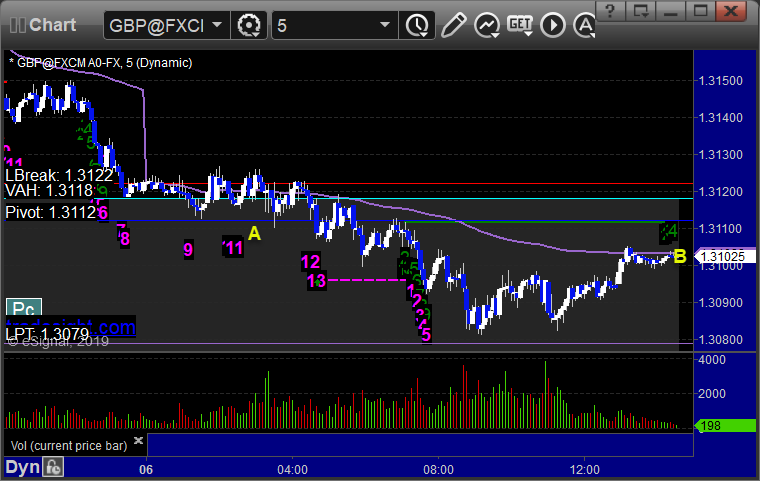The image size is (760, 481).
Task: Select the pencil drawing tools icon
Action: coord(454,25)
